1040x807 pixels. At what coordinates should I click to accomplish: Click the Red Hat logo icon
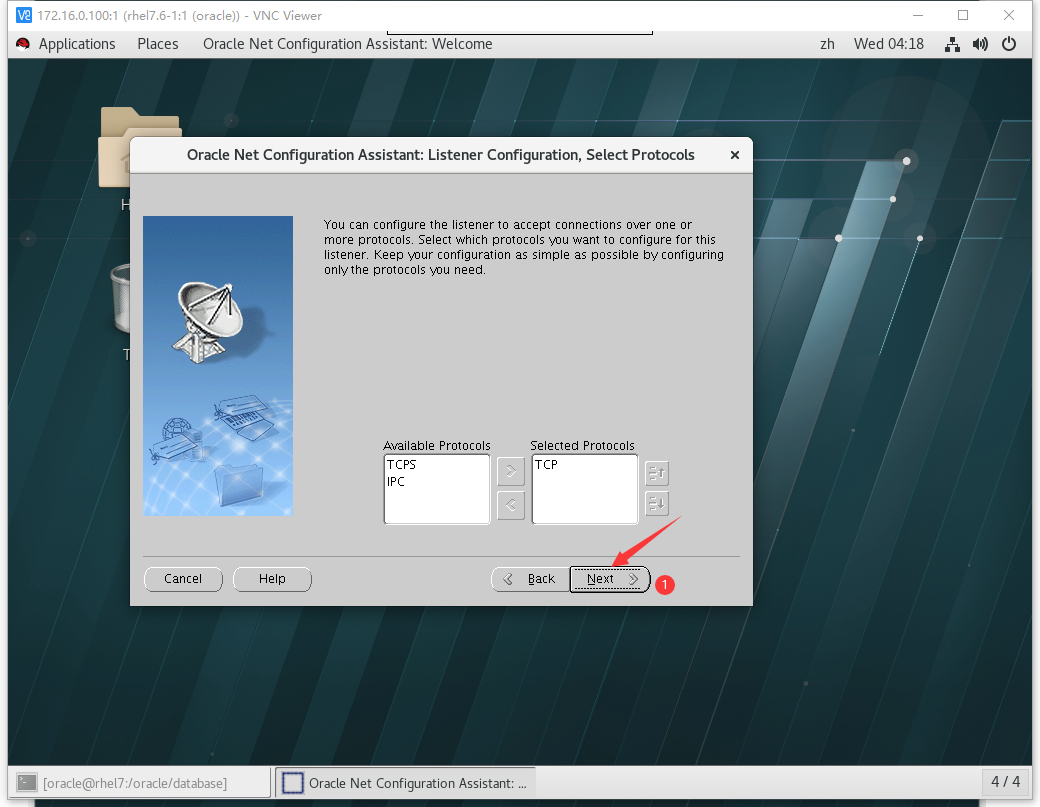pyautogui.click(x=23, y=44)
